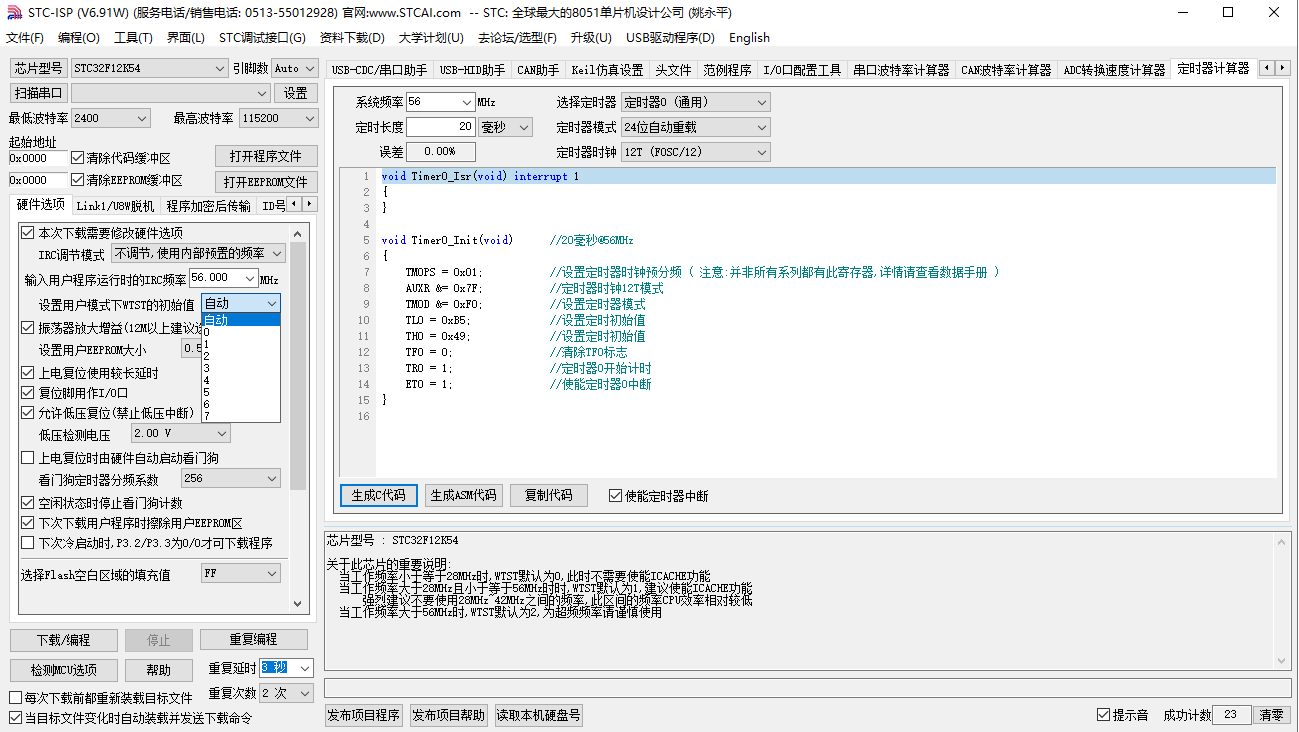
Task: Open the 定时器时钟 12T dropdown
Action: click(x=761, y=152)
